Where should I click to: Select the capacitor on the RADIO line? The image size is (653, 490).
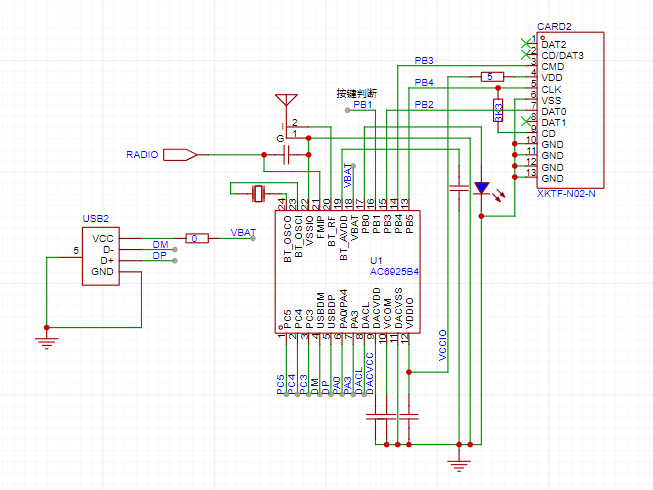point(286,154)
